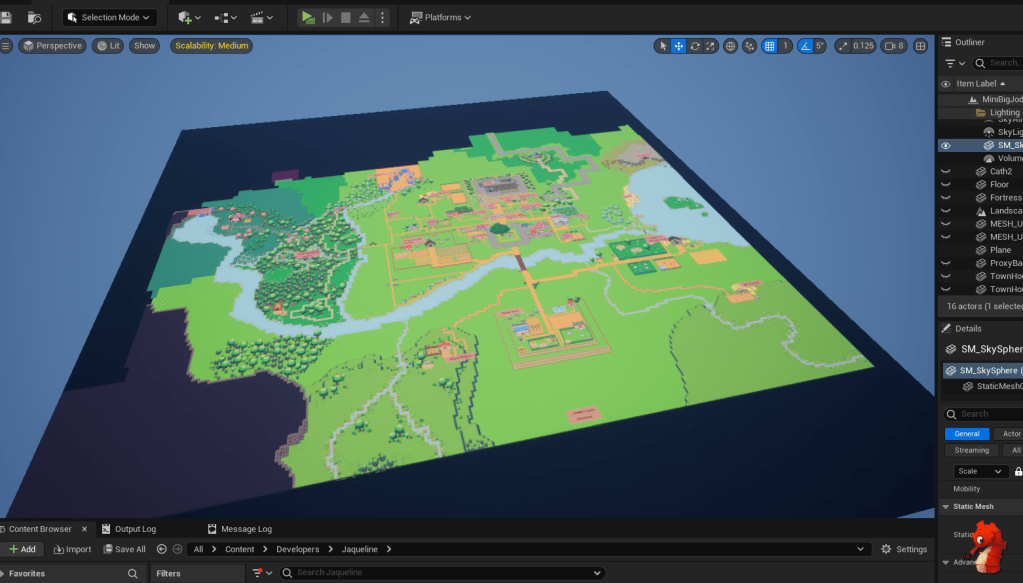Toggle rotation snap angle icon

(805, 46)
